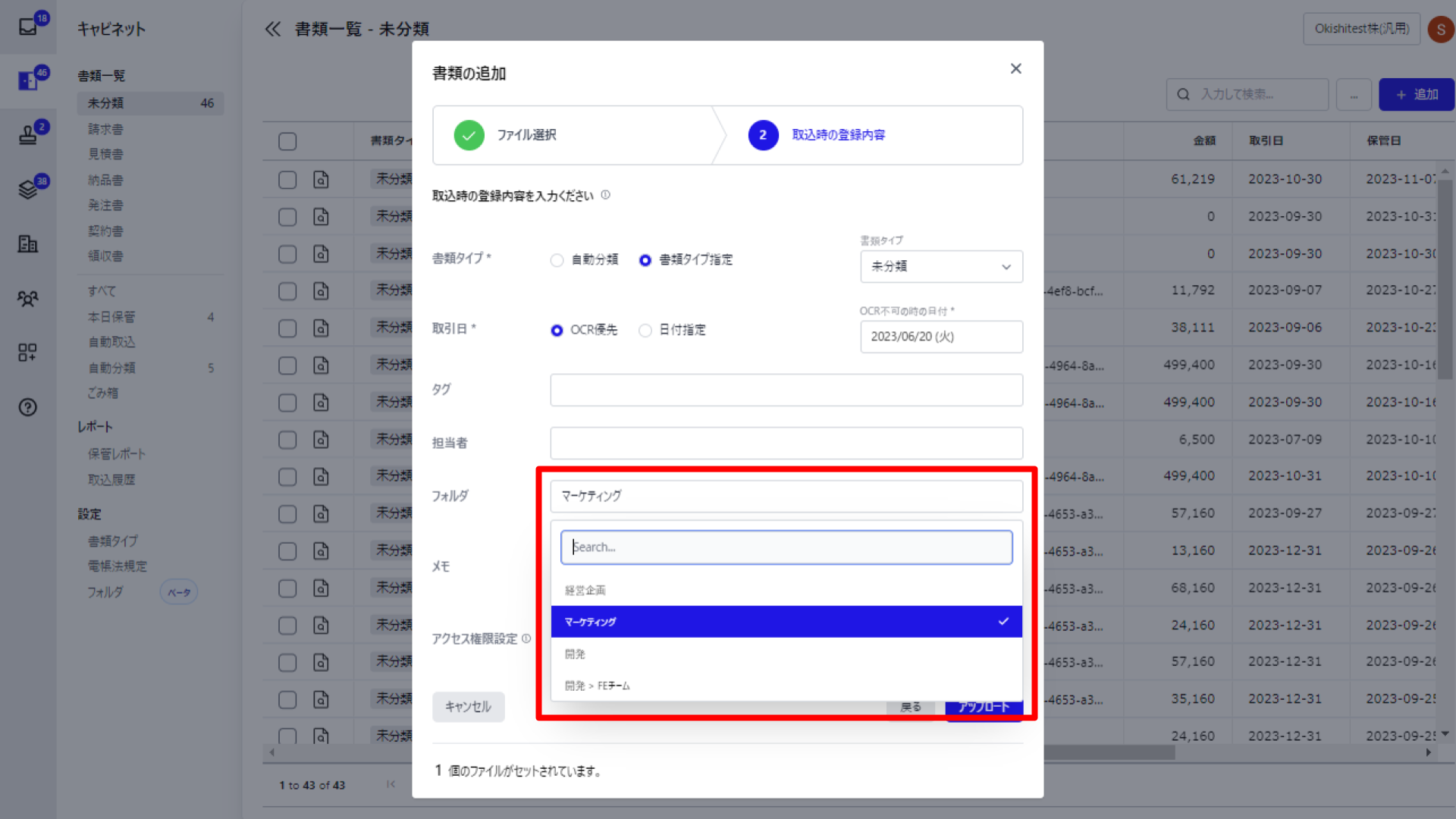Open the stamp approval icon with badge 2
The image size is (1456, 819).
[x=28, y=135]
